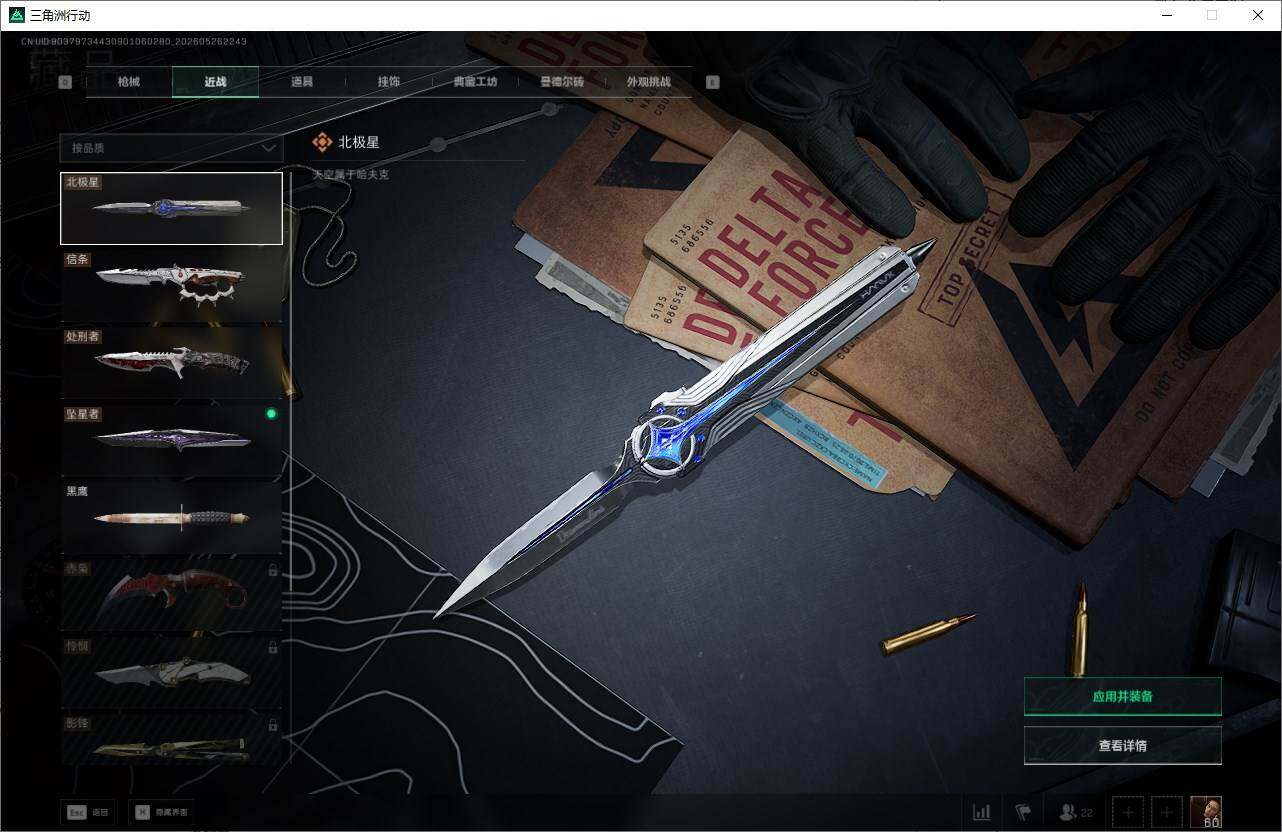The image size is (1282, 832).
Task: Click the first empty squad slot plus
Action: coord(1128,812)
